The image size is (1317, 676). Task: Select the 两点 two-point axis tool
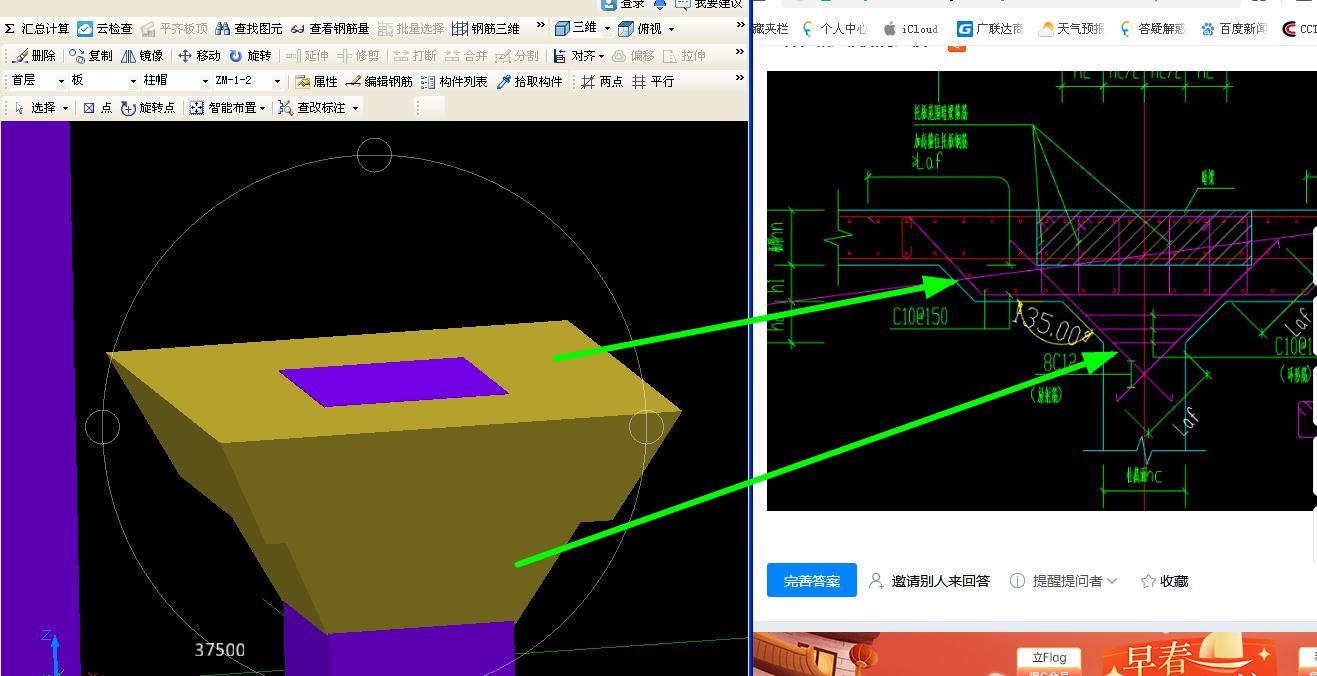pyautogui.click(x=602, y=82)
